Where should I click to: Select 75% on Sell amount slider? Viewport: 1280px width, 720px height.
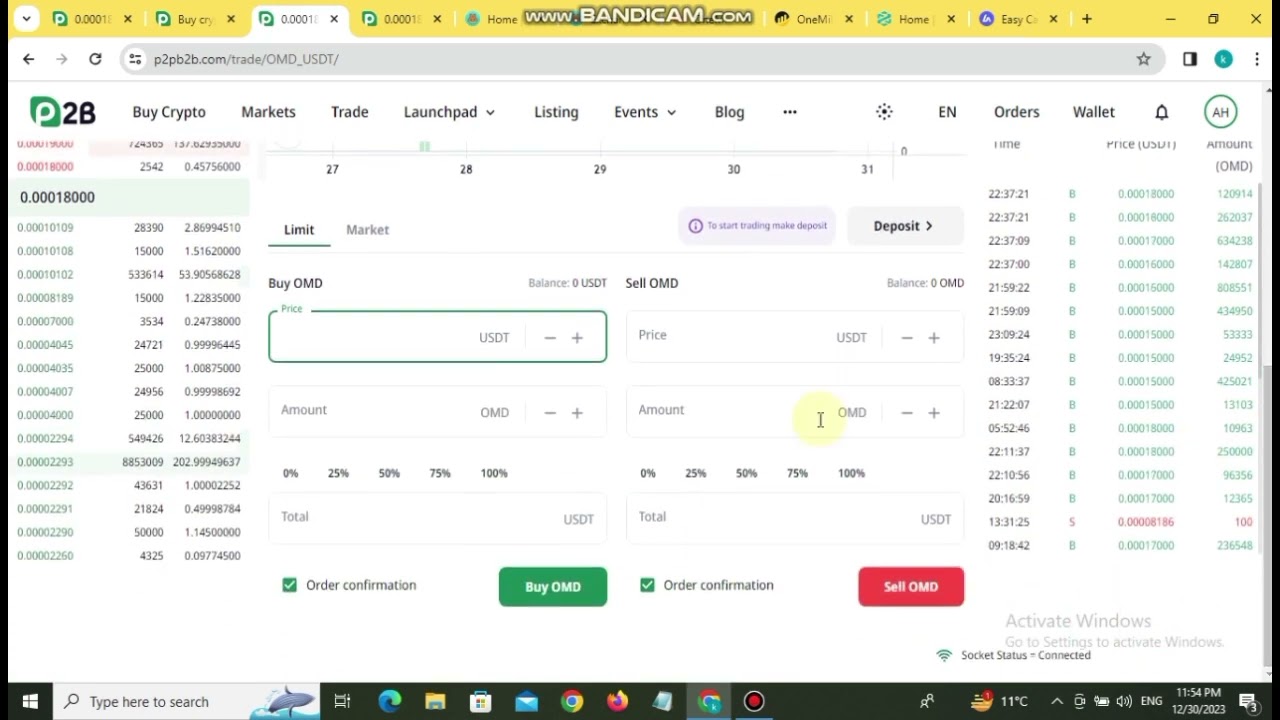point(797,473)
